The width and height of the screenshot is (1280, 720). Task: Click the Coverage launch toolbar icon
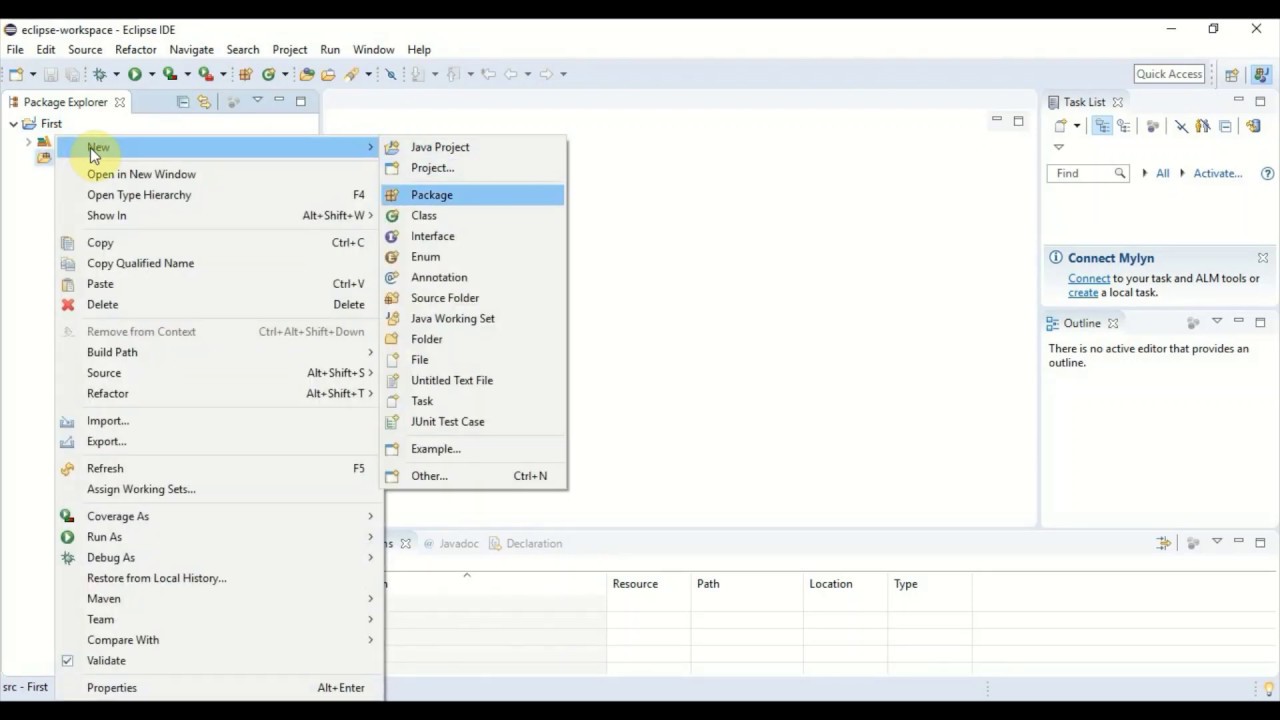170,74
